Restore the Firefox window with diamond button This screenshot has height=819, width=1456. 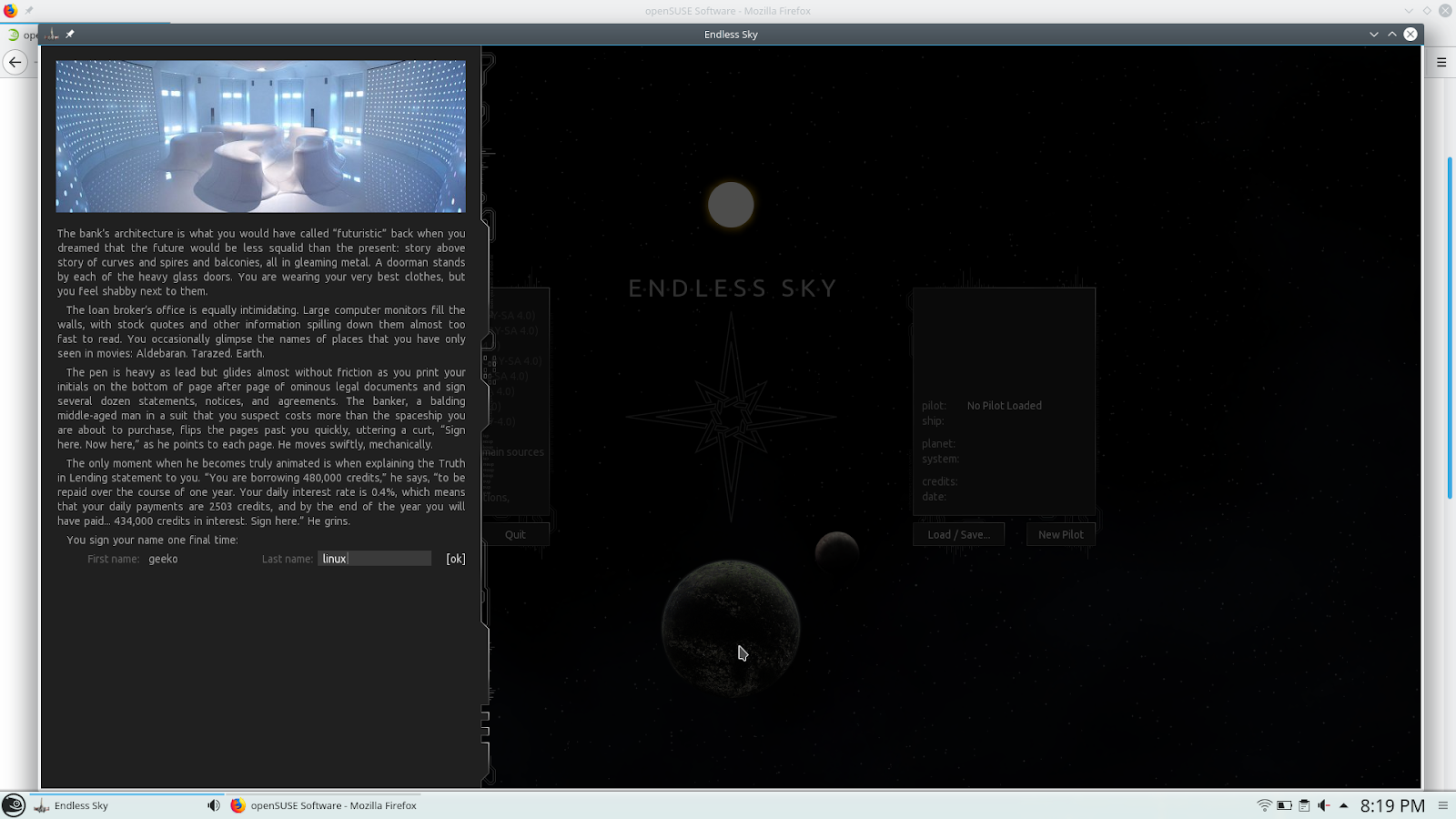1427,11
